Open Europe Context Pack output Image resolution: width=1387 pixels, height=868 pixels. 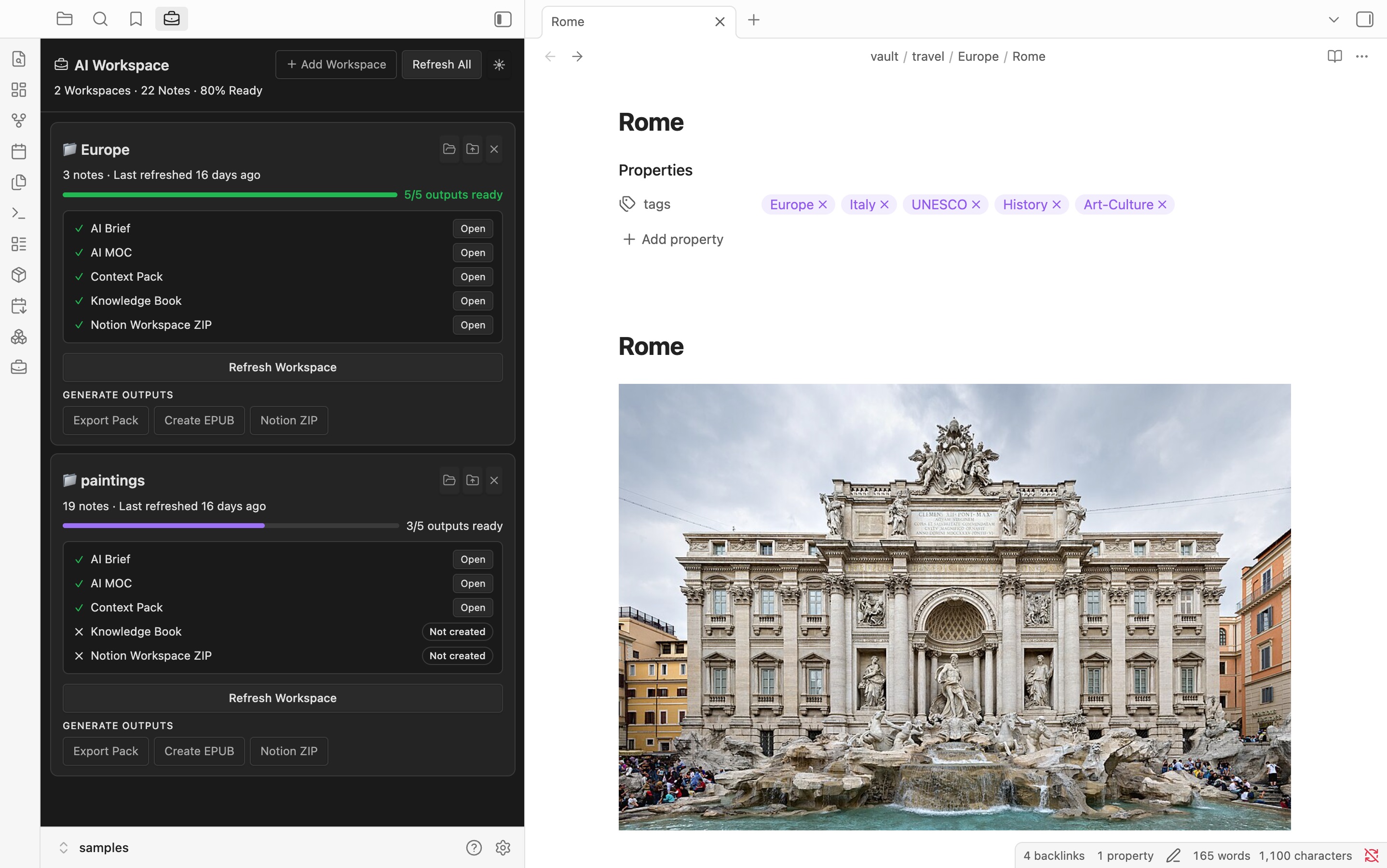473,277
